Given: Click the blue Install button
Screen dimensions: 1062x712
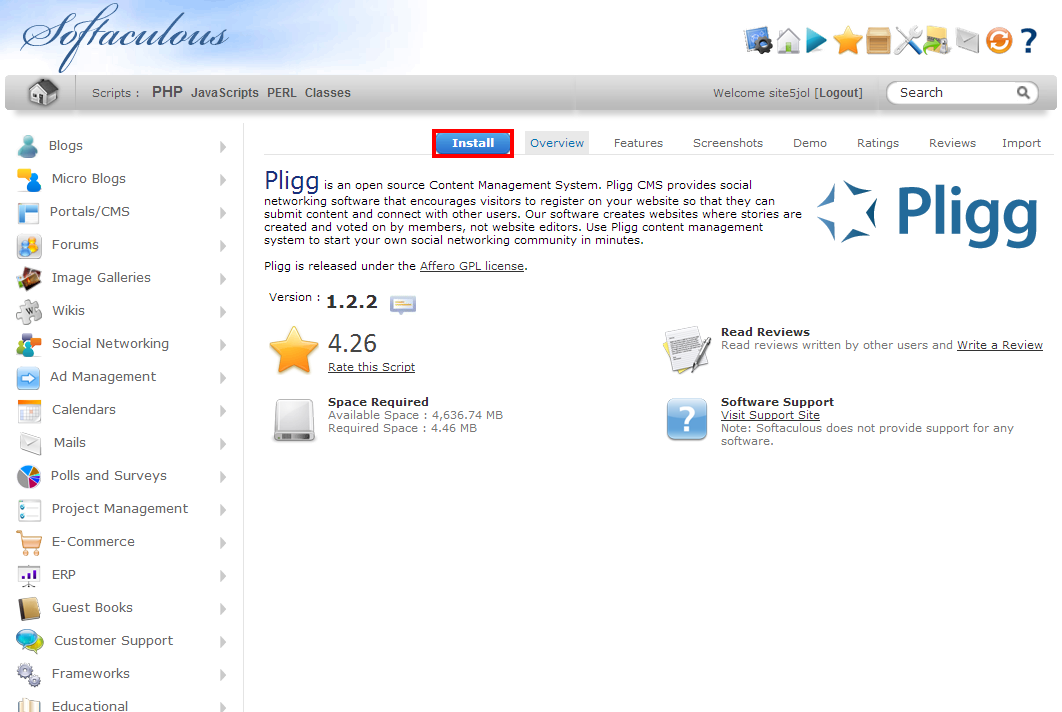Looking at the screenshot, I should (x=473, y=143).
